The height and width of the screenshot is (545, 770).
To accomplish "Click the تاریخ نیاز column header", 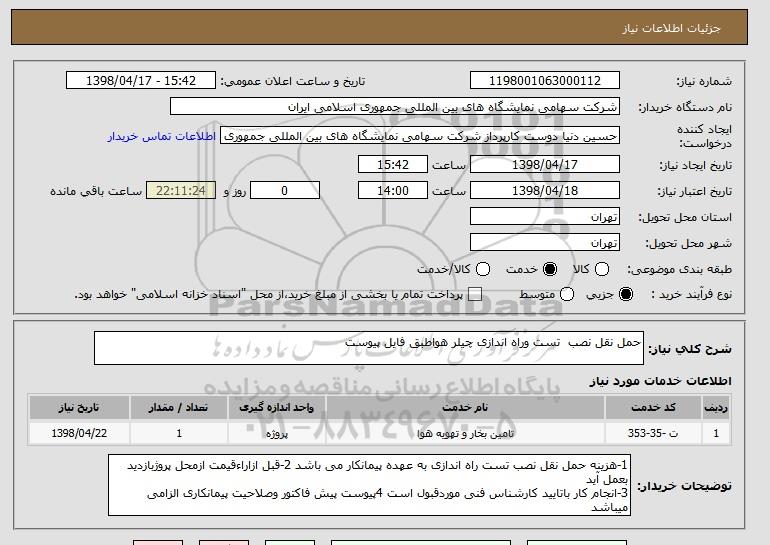I will (79, 408).
